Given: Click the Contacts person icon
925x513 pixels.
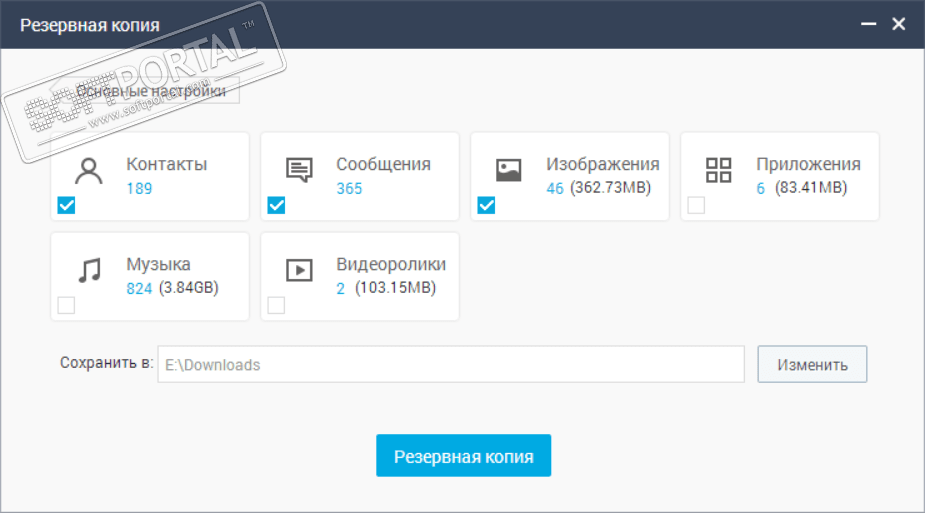Looking at the screenshot, I should click(x=88, y=172).
